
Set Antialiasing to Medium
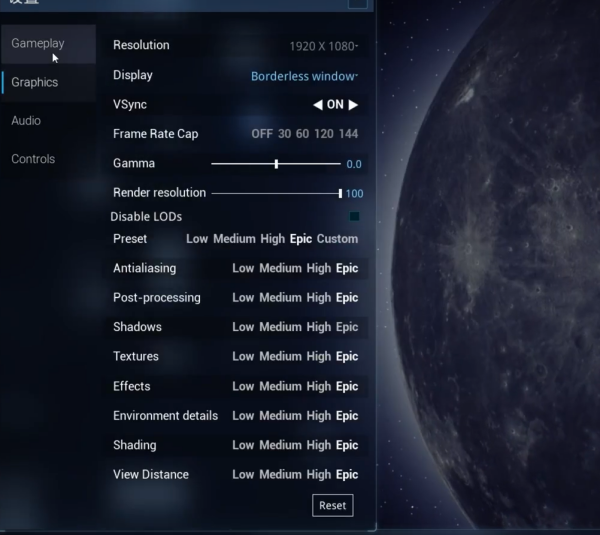point(280,268)
